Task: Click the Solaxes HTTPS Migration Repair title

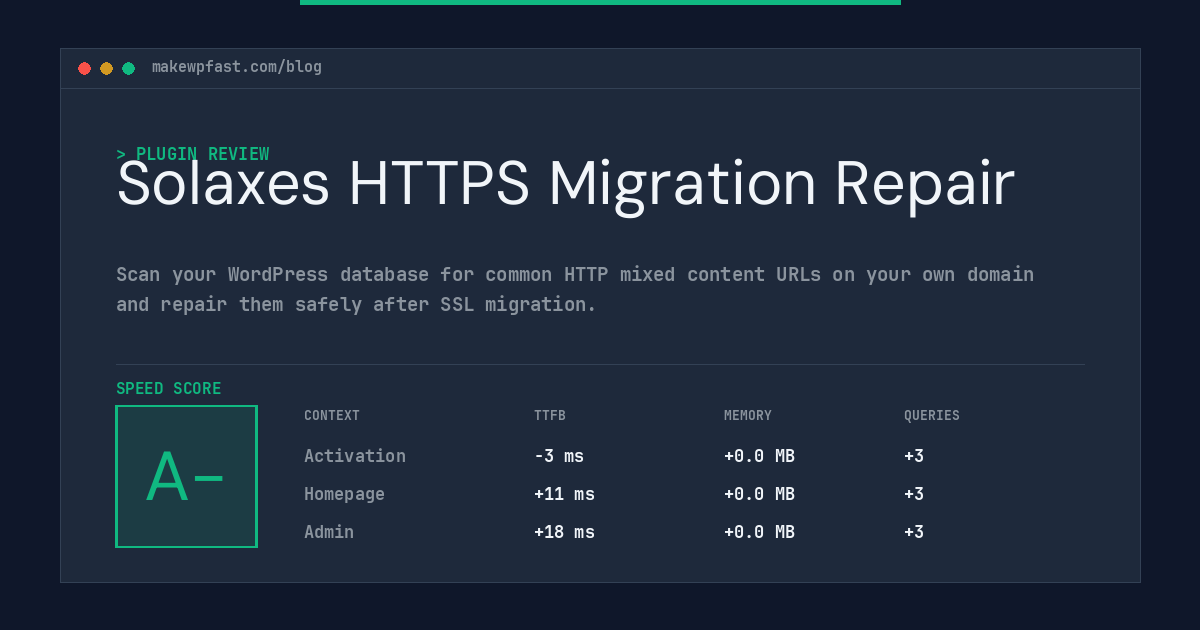Action: click(x=566, y=184)
